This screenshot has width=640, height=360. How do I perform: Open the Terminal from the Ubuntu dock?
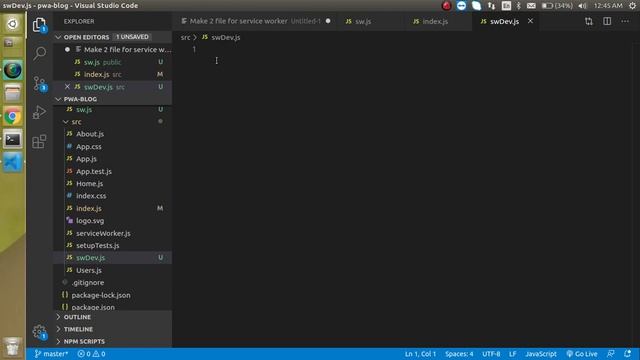point(13,140)
